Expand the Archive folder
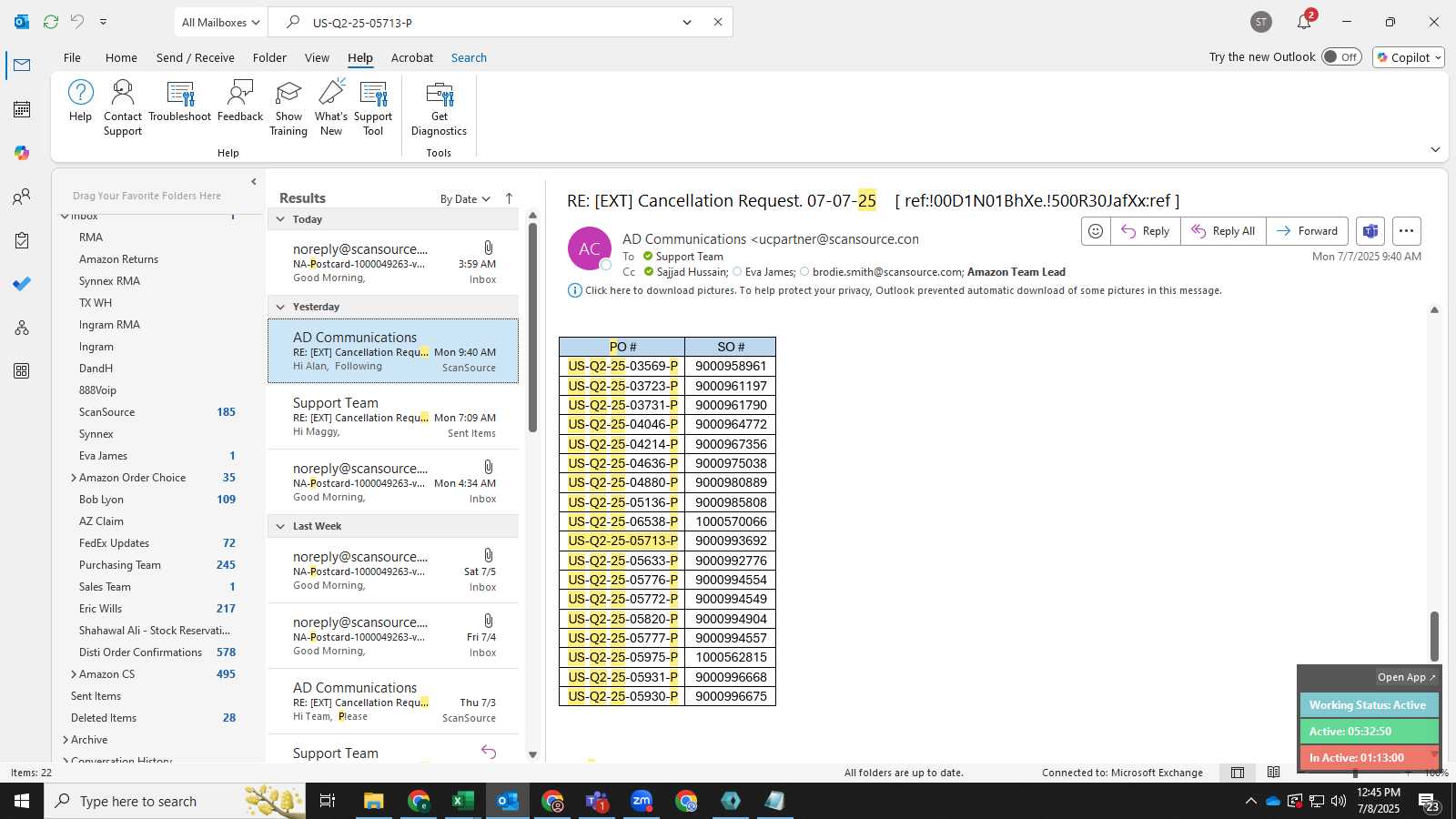Image resolution: width=1456 pixels, height=819 pixels. coord(66,740)
